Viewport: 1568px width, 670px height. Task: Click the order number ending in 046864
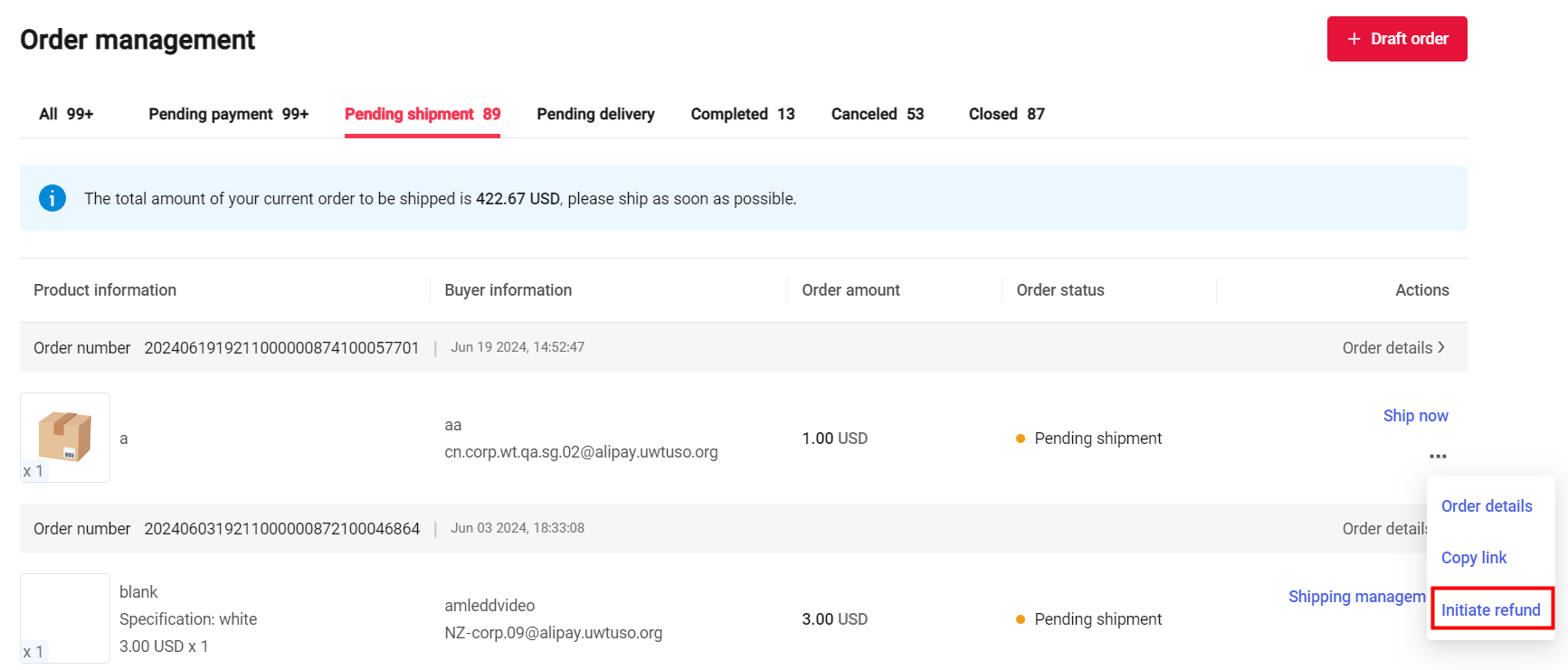coord(281,529)
